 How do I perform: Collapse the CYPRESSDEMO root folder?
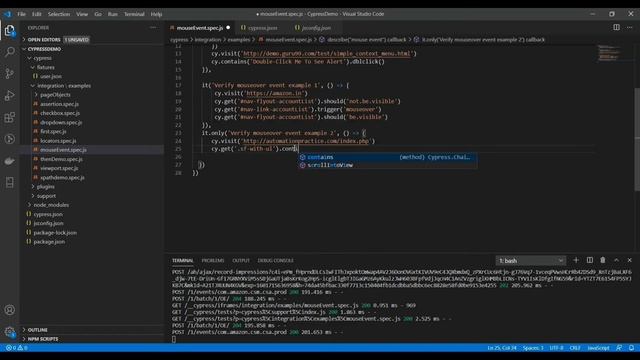44,49
